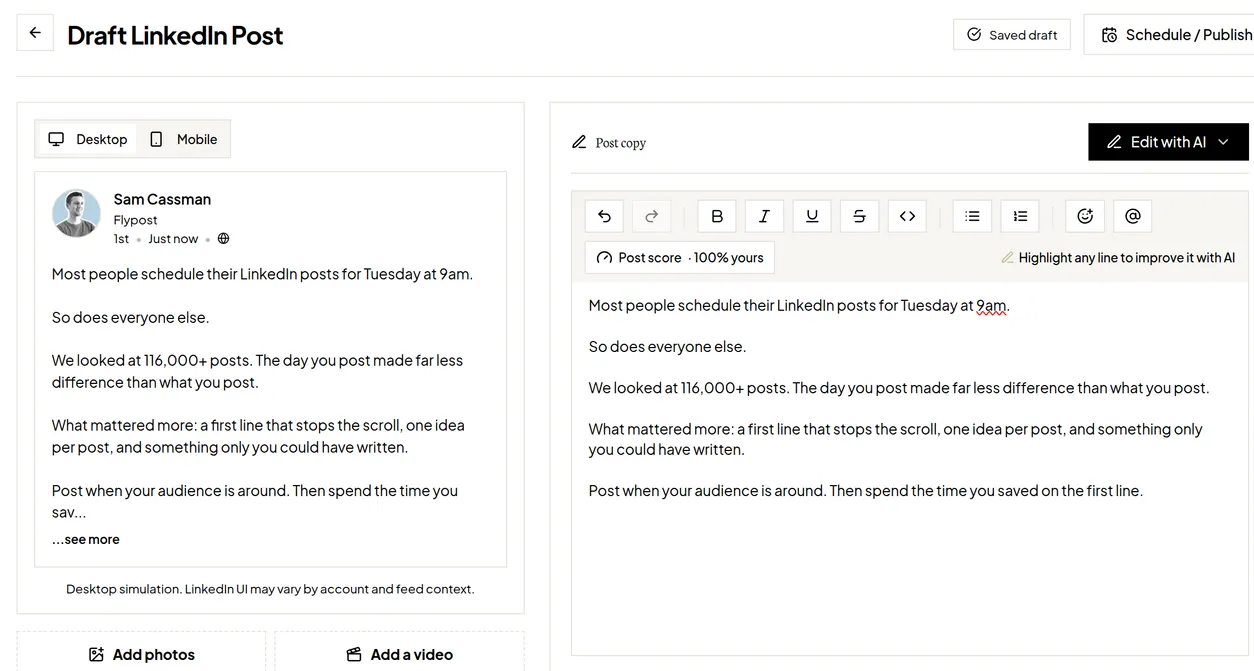Click the Sam Cassman name

[x=162, y=199]
